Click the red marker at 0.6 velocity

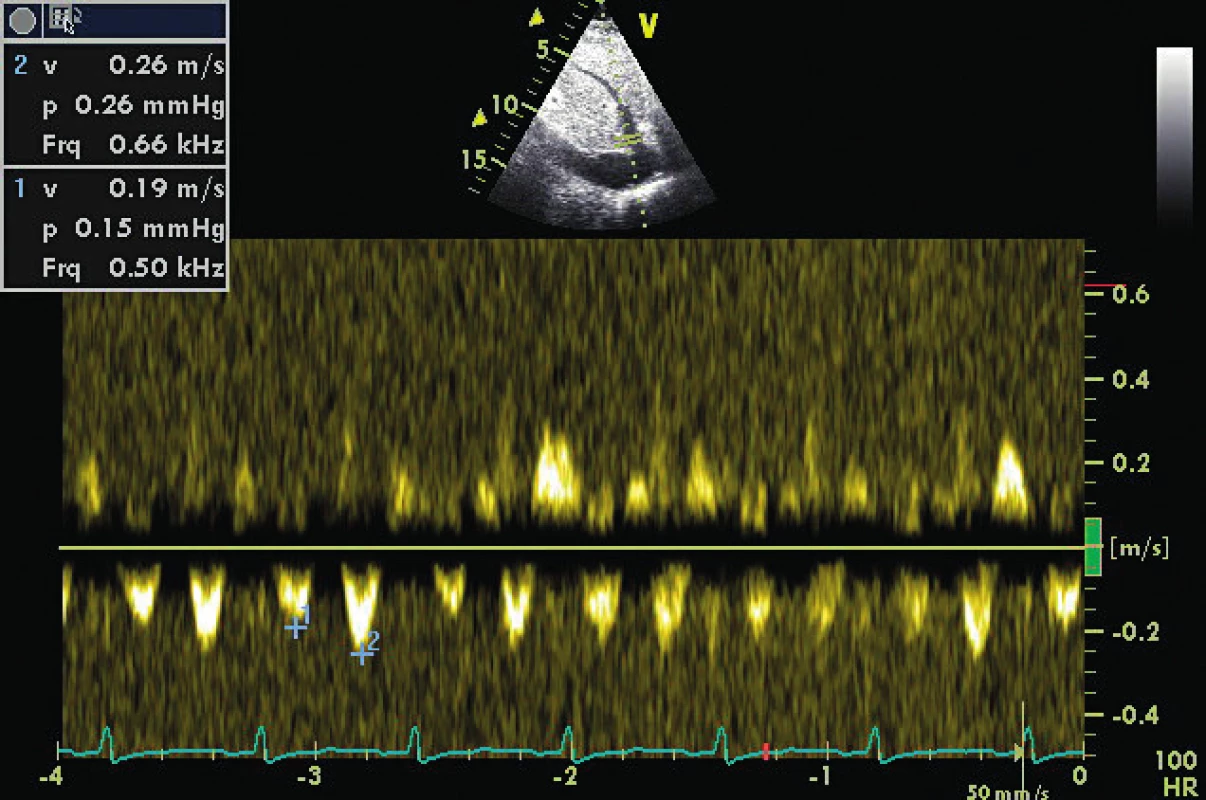pyautogui.click(x=1104, y=286)
